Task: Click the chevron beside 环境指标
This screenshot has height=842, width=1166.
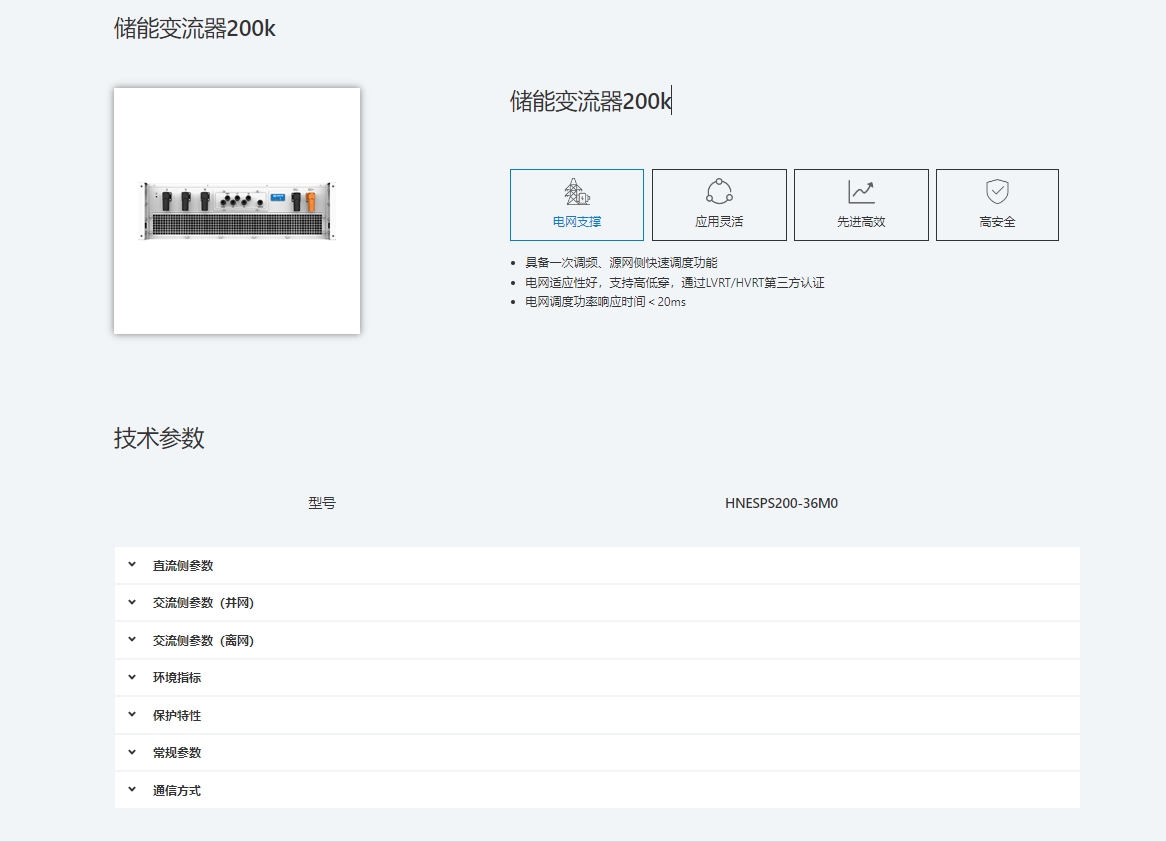Action: tap(131, 677)
